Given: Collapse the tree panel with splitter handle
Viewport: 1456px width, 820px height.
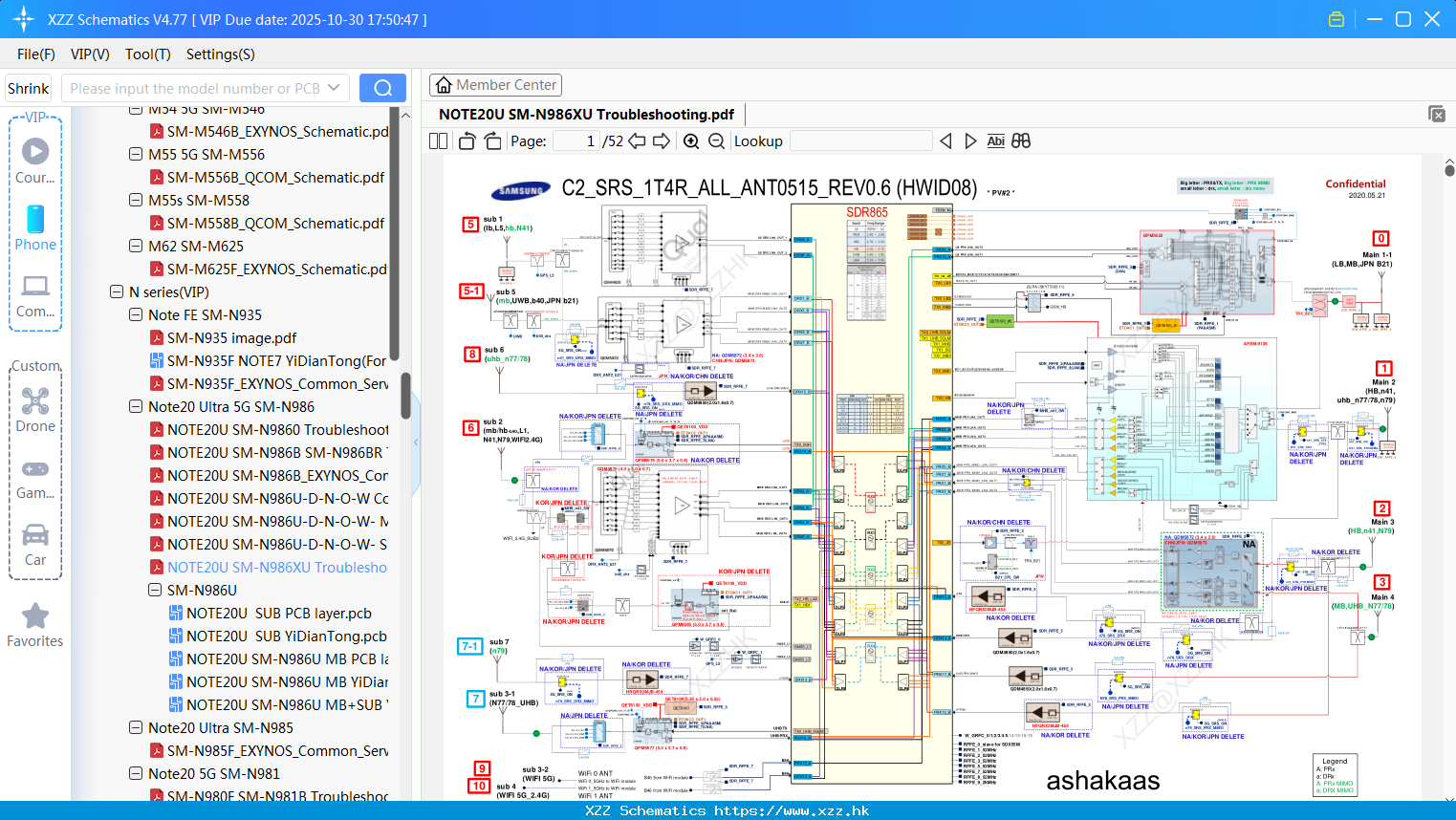Looking at the screenshot, I should (416, 442).
